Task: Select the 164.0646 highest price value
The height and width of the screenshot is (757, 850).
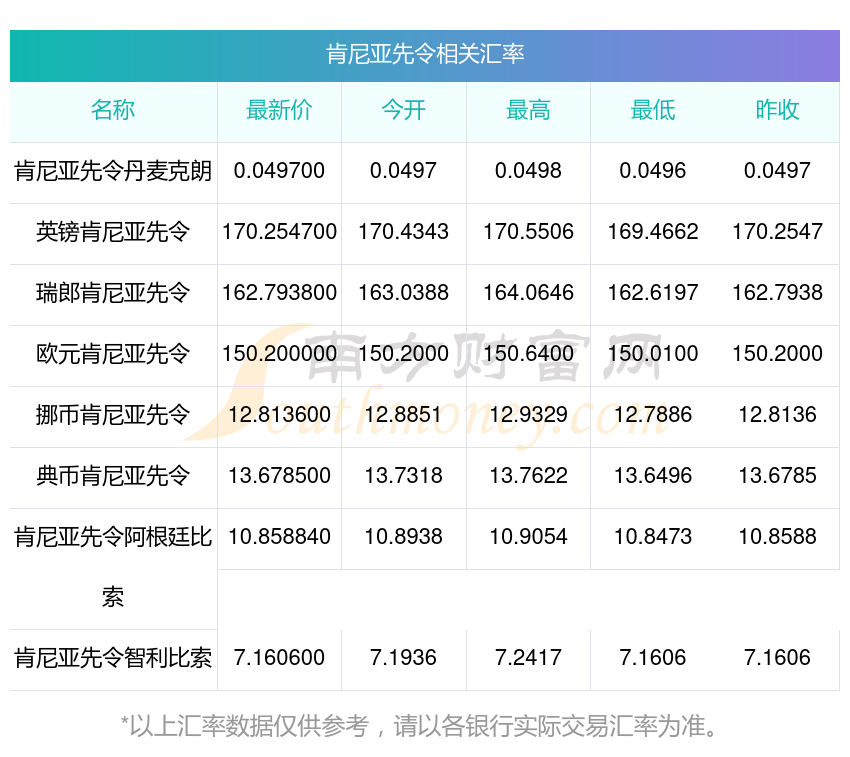Action: (528, 293)
